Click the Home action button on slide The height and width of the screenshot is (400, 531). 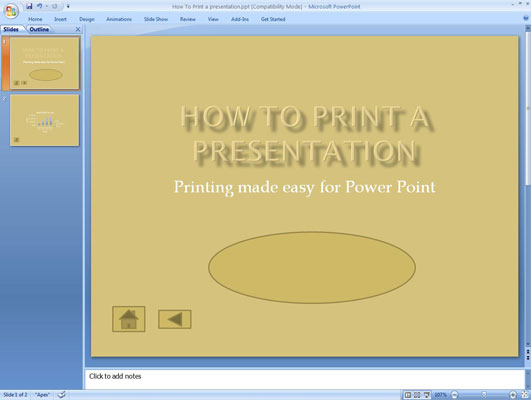[x=129, y=319]
